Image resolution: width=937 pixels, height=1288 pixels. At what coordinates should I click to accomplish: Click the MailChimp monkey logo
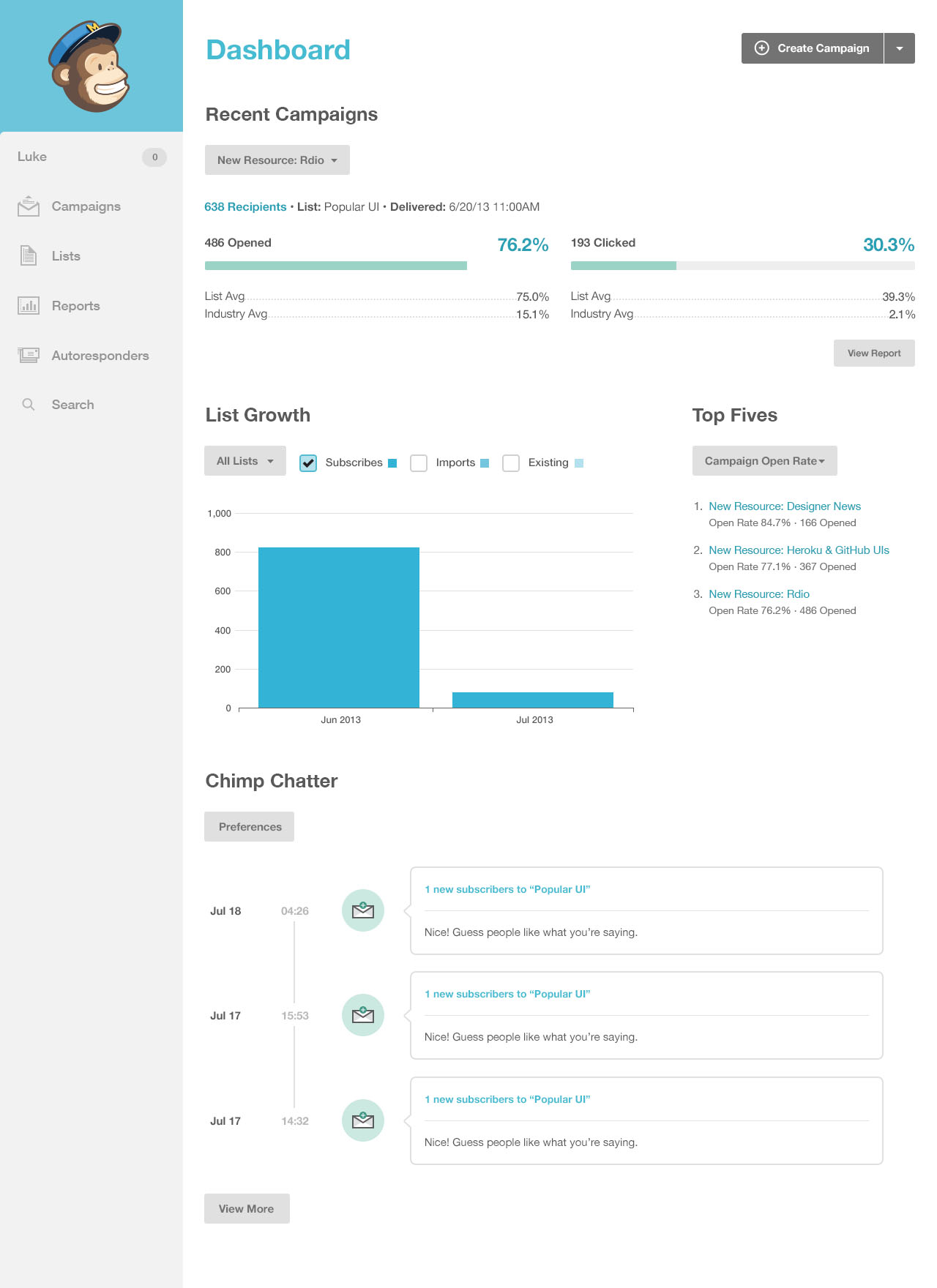point(89,67)
